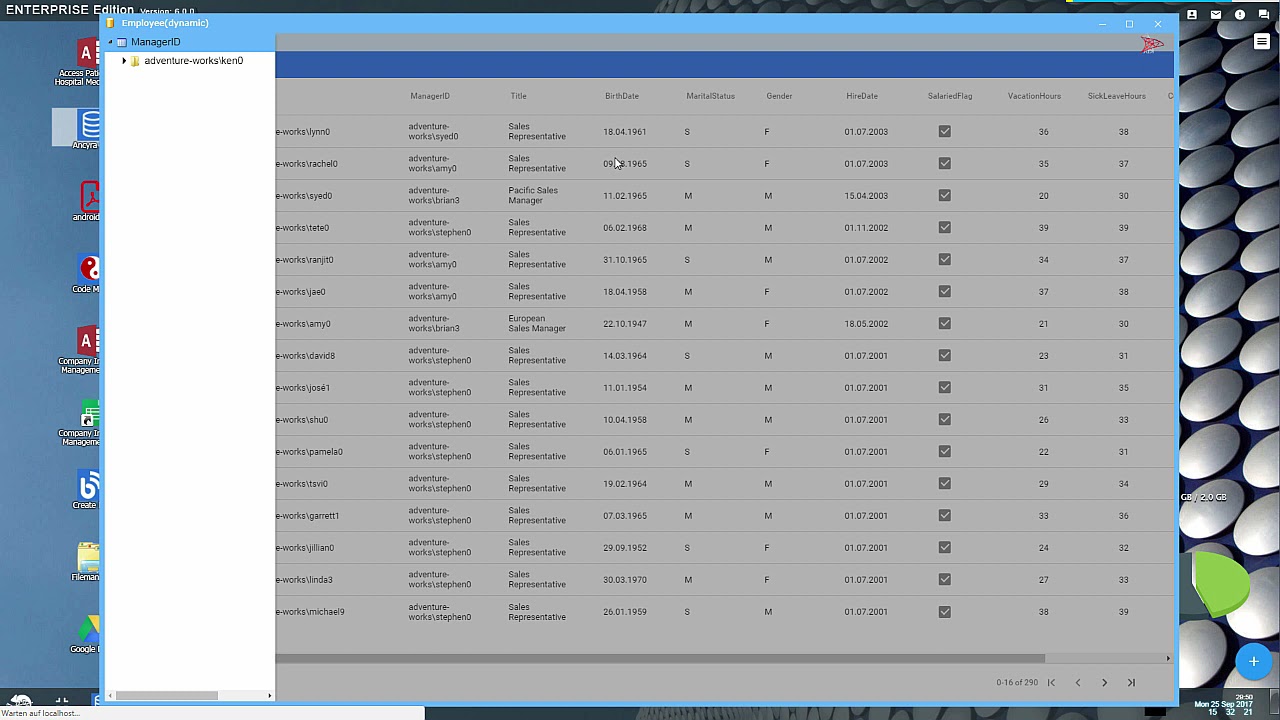
Task: Select the adventure-works\ken0 folder item
Action: (x=193, y=61)
